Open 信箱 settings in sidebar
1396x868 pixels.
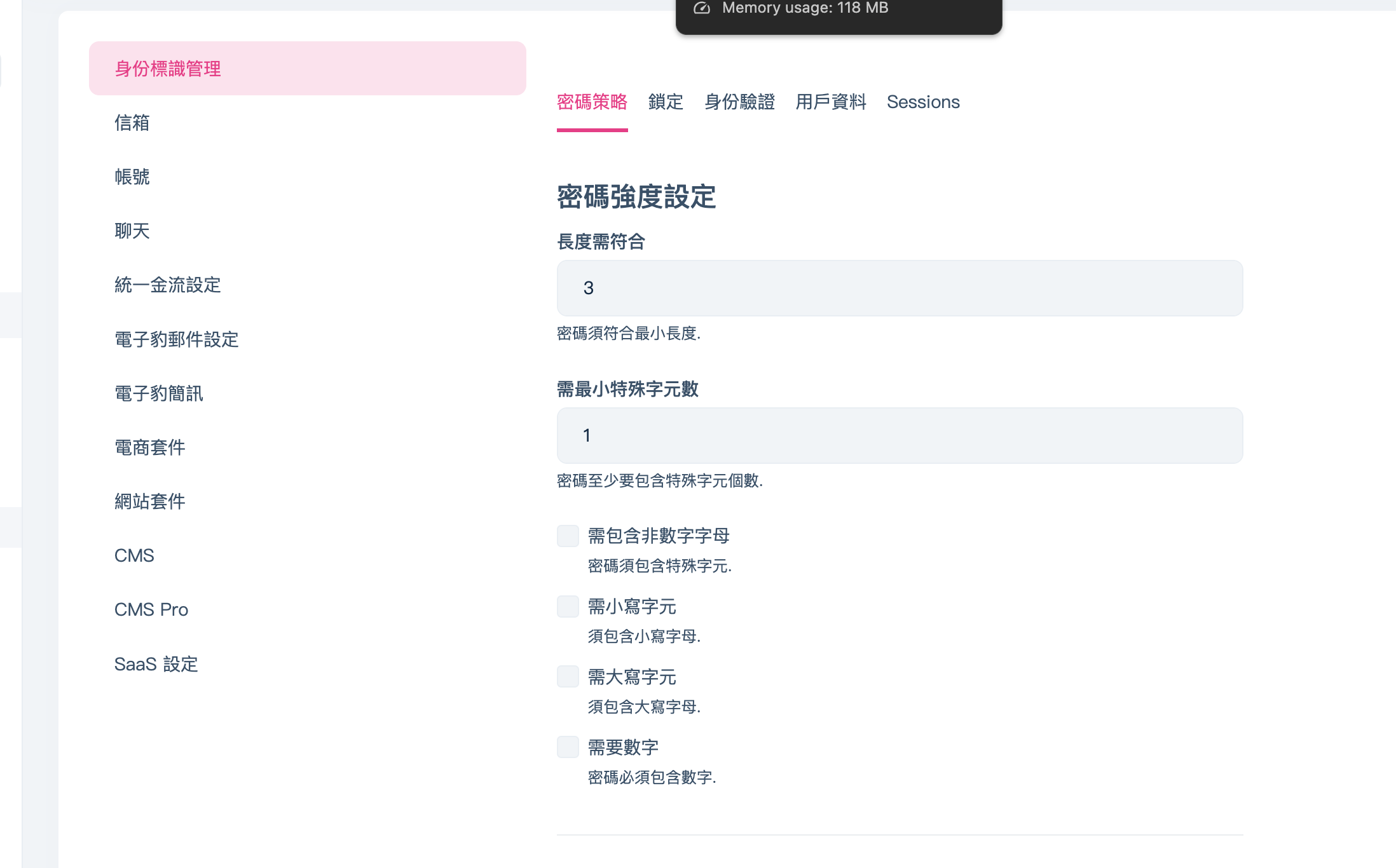click(x=132, y=123)
